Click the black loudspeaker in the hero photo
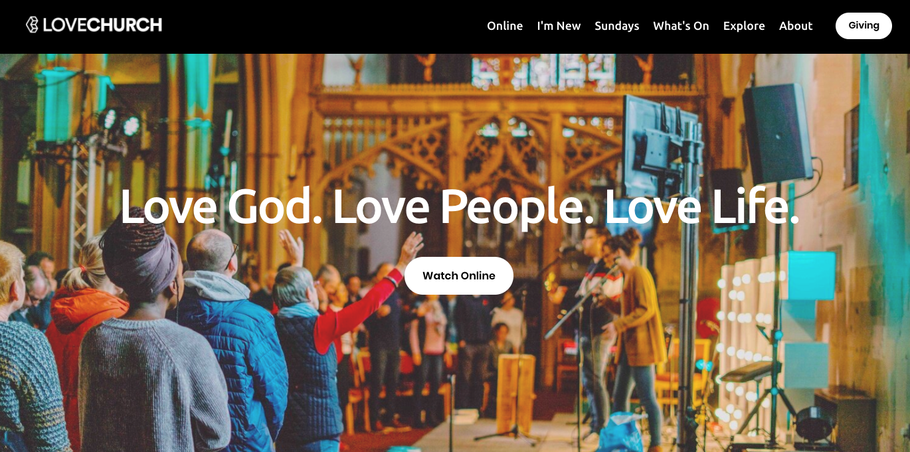Image resolution: width=910 pixels, height=452 pixels. tap(778, 133)
